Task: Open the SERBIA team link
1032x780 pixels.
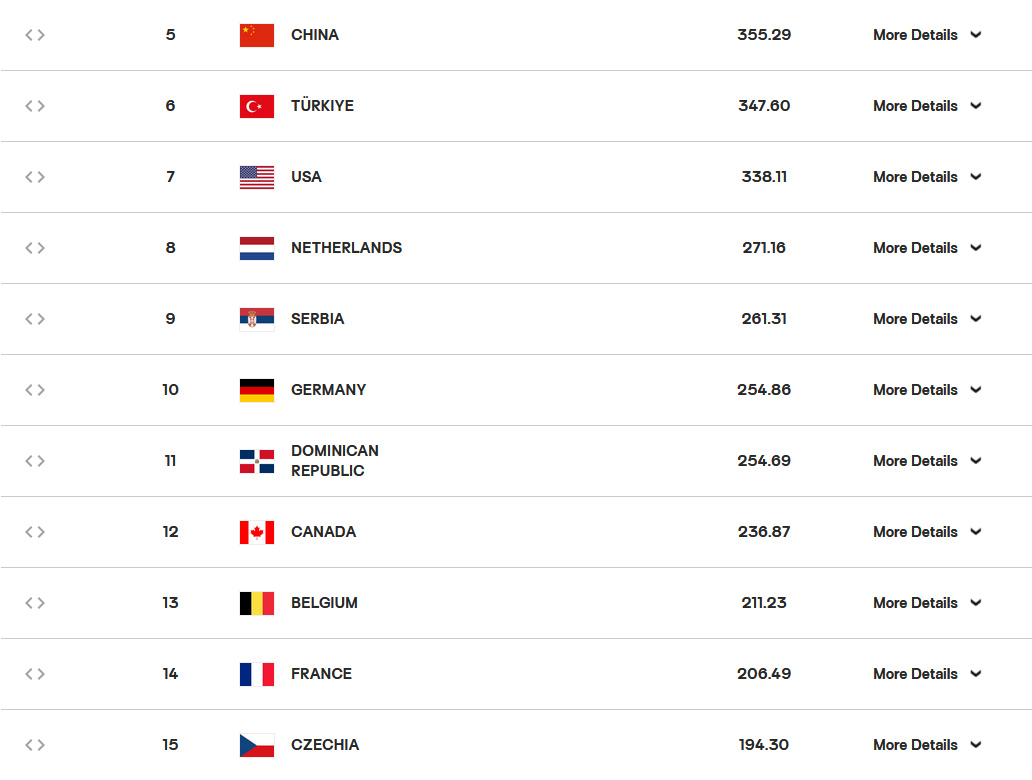Action: [317, 319]
